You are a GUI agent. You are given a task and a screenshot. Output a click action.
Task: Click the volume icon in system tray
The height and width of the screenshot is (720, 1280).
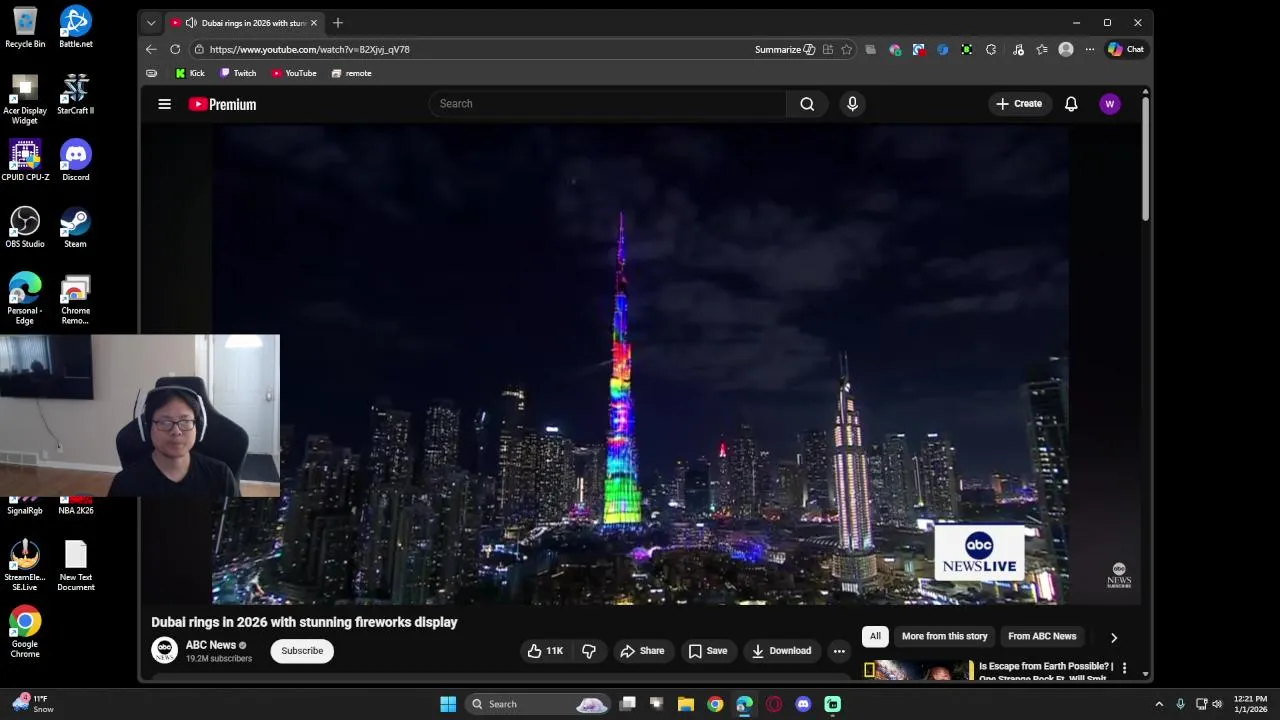(x=1217, y=704)
